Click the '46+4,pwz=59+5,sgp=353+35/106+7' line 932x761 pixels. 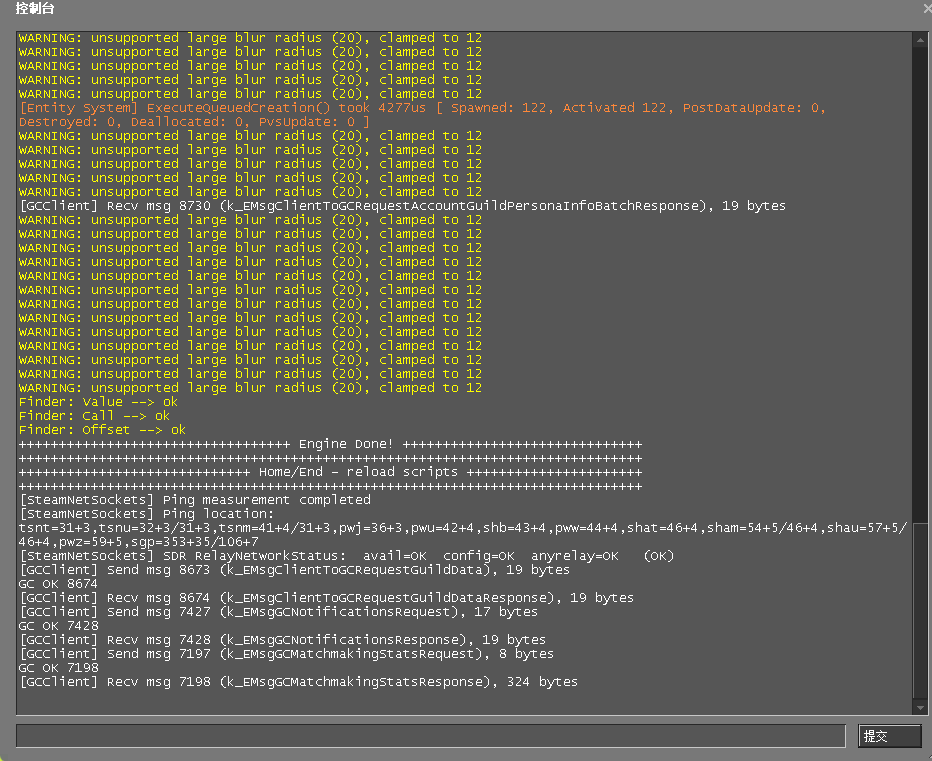pyautogui.click(x=138, y=542)
